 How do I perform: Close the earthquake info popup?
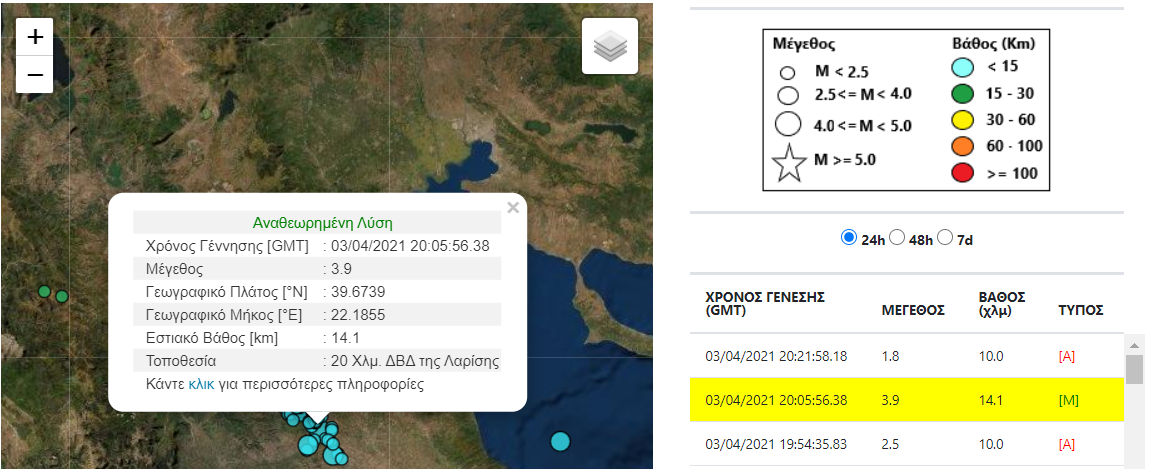[x=513, y=208]
